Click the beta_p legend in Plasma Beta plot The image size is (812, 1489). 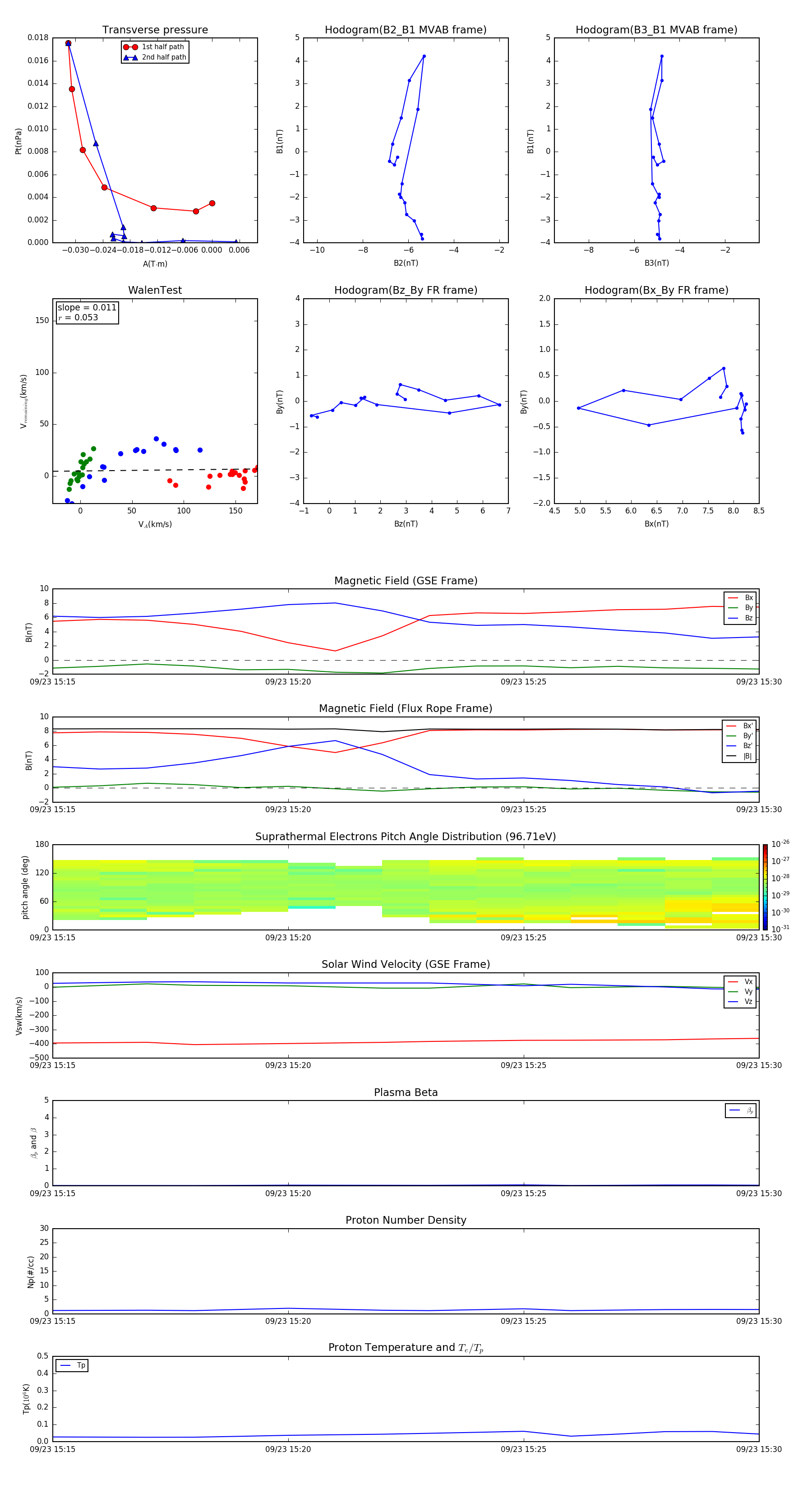[741, 1110]
